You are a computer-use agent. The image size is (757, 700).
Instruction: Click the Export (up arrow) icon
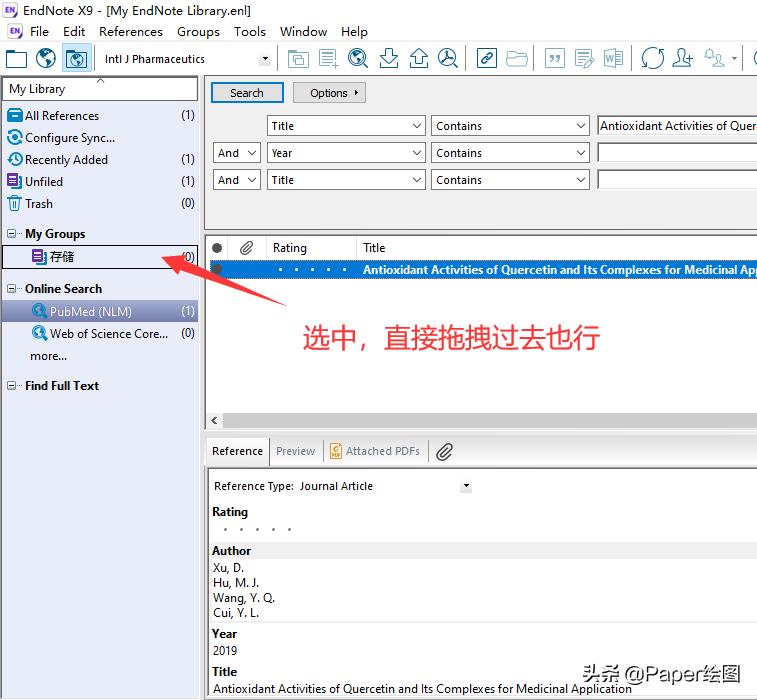pos(419,59)
